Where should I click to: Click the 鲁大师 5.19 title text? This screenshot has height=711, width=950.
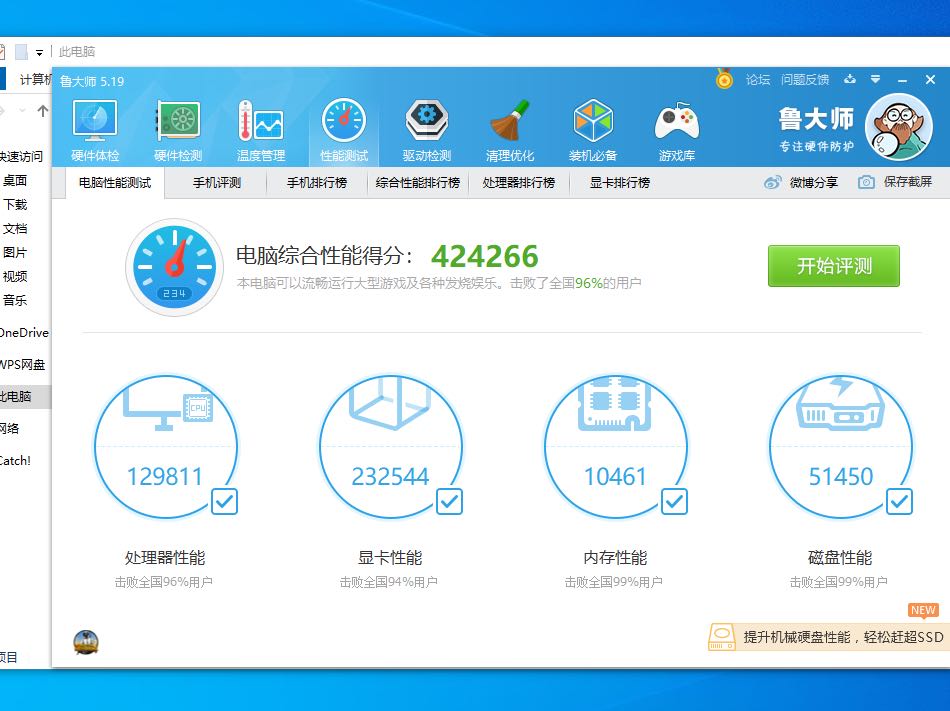pos(92,81)
